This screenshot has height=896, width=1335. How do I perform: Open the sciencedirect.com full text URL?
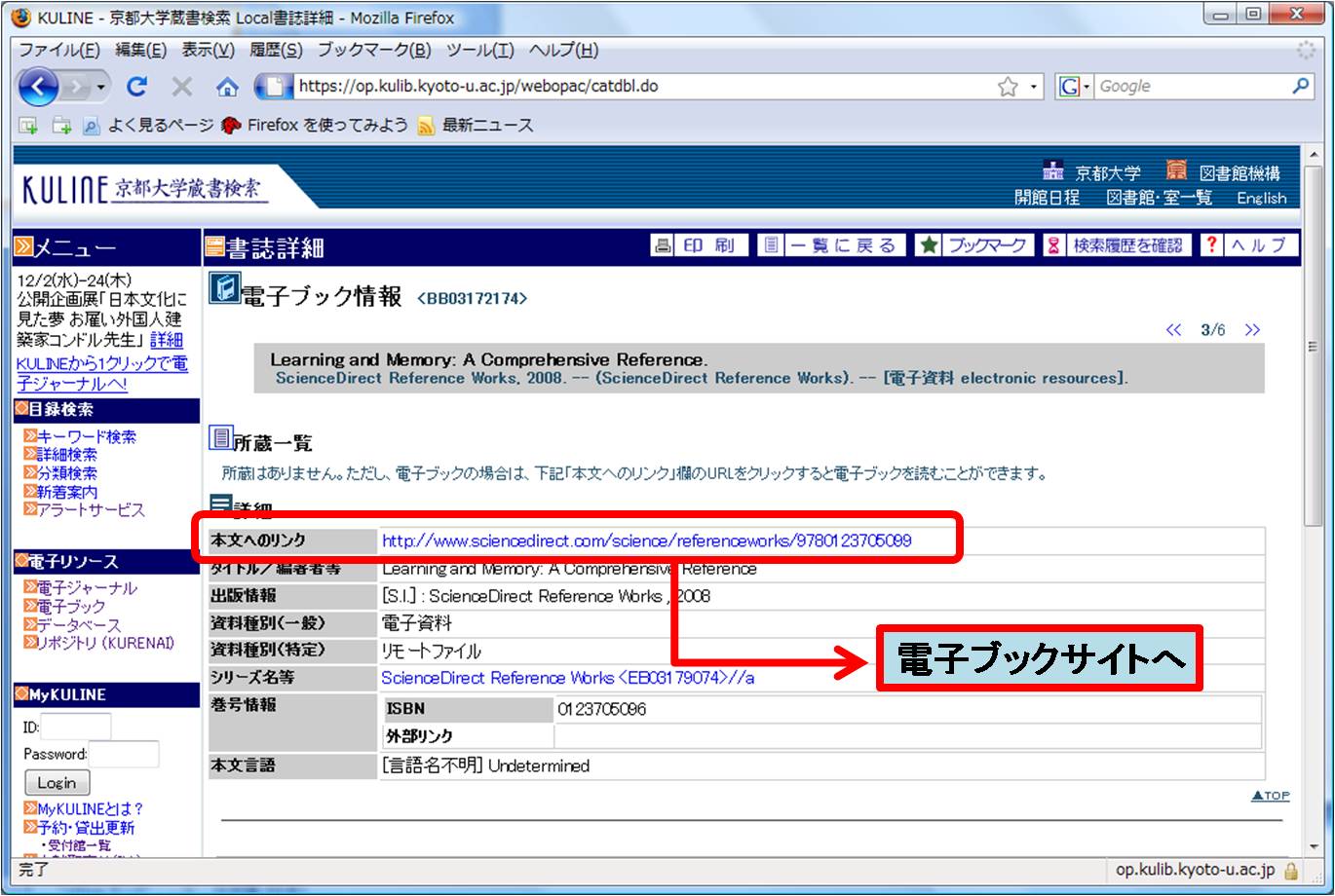646,541
